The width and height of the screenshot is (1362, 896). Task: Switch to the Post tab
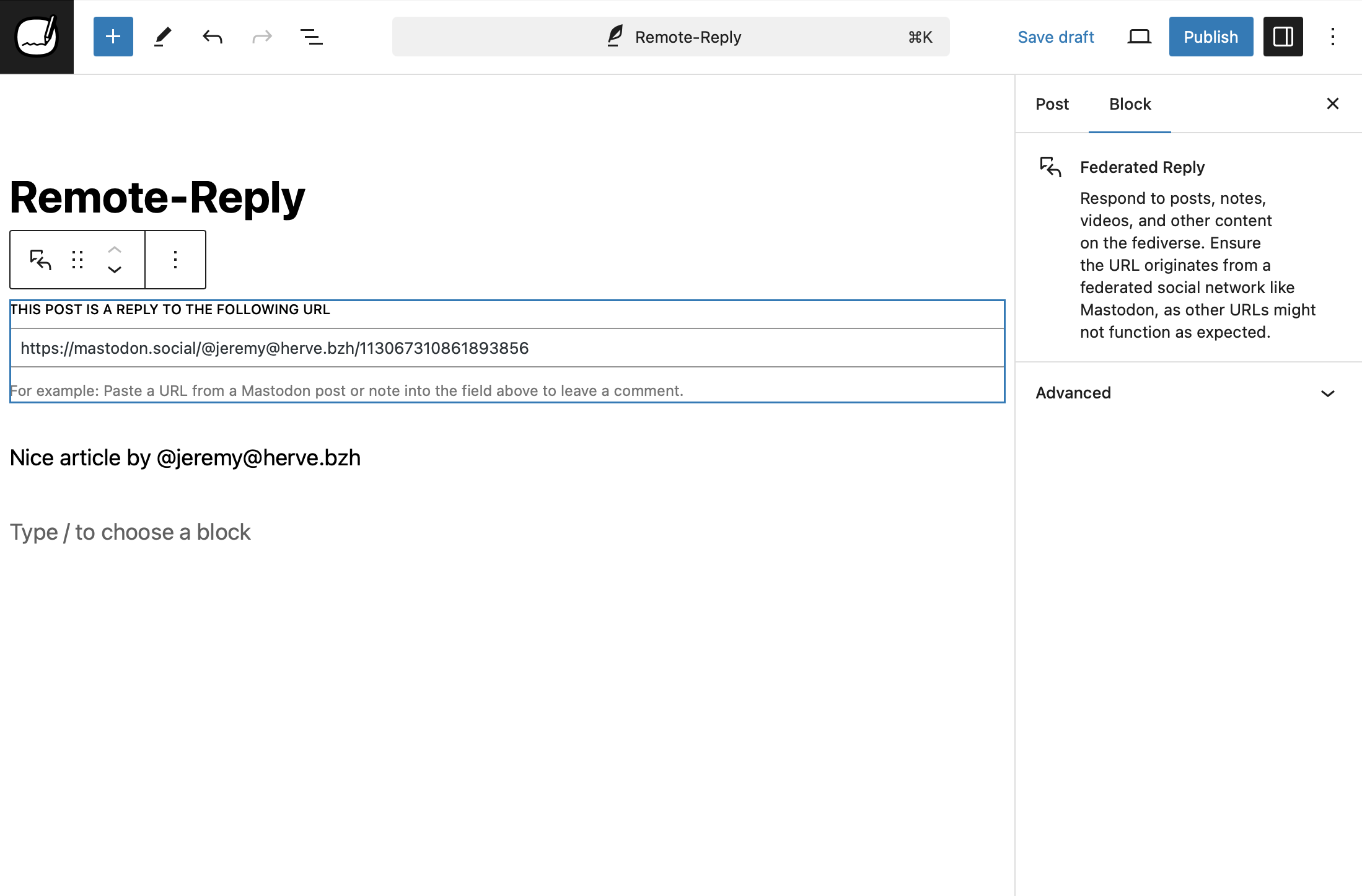(1052, 104)
